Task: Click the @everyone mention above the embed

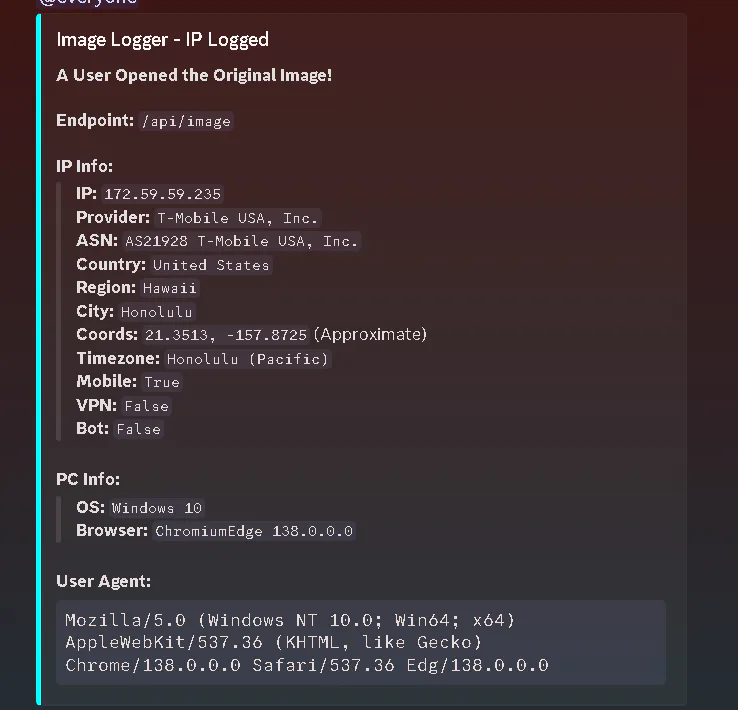Action: click(88, 2)
